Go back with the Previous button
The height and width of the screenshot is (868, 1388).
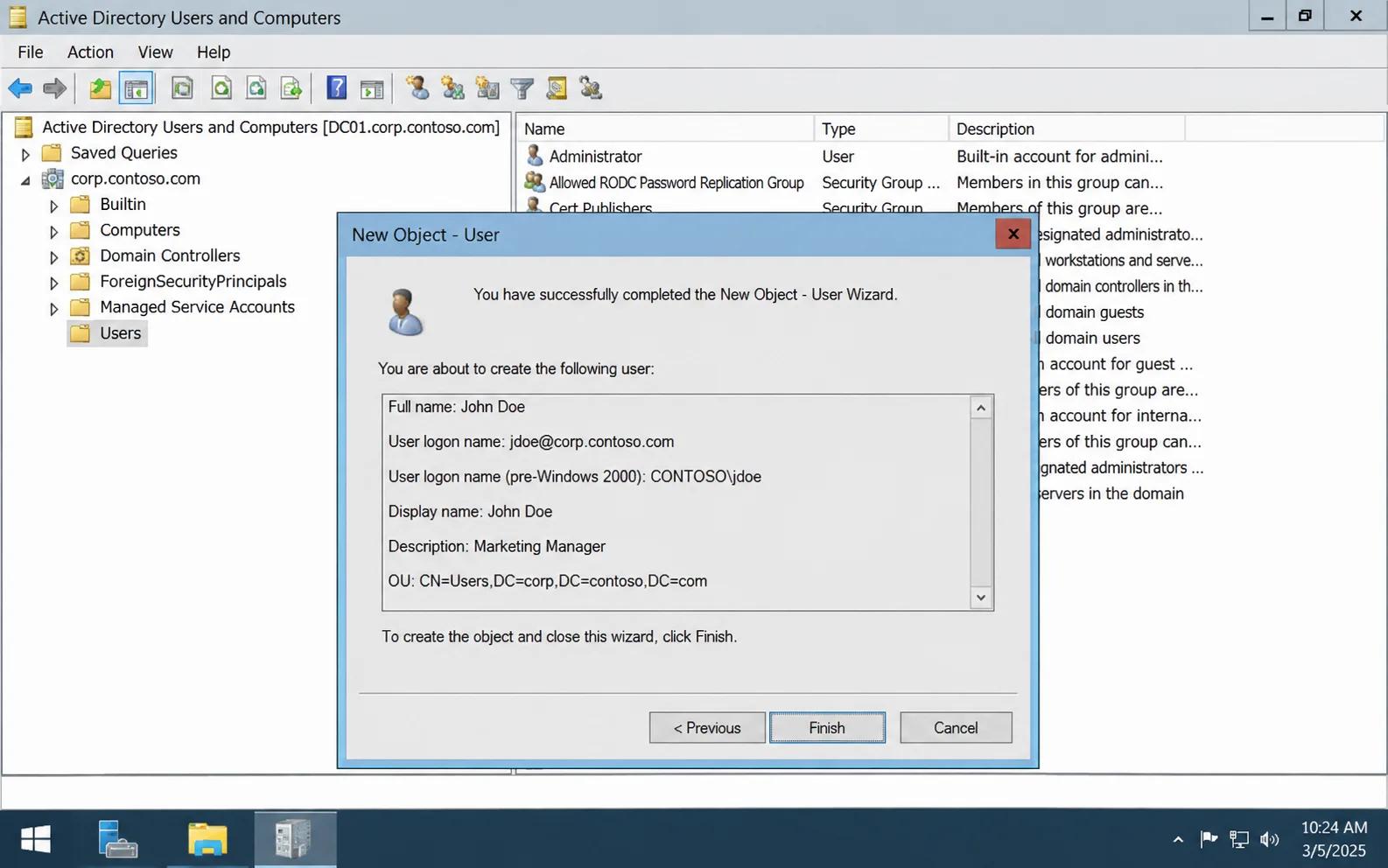(x=707, y=728)
